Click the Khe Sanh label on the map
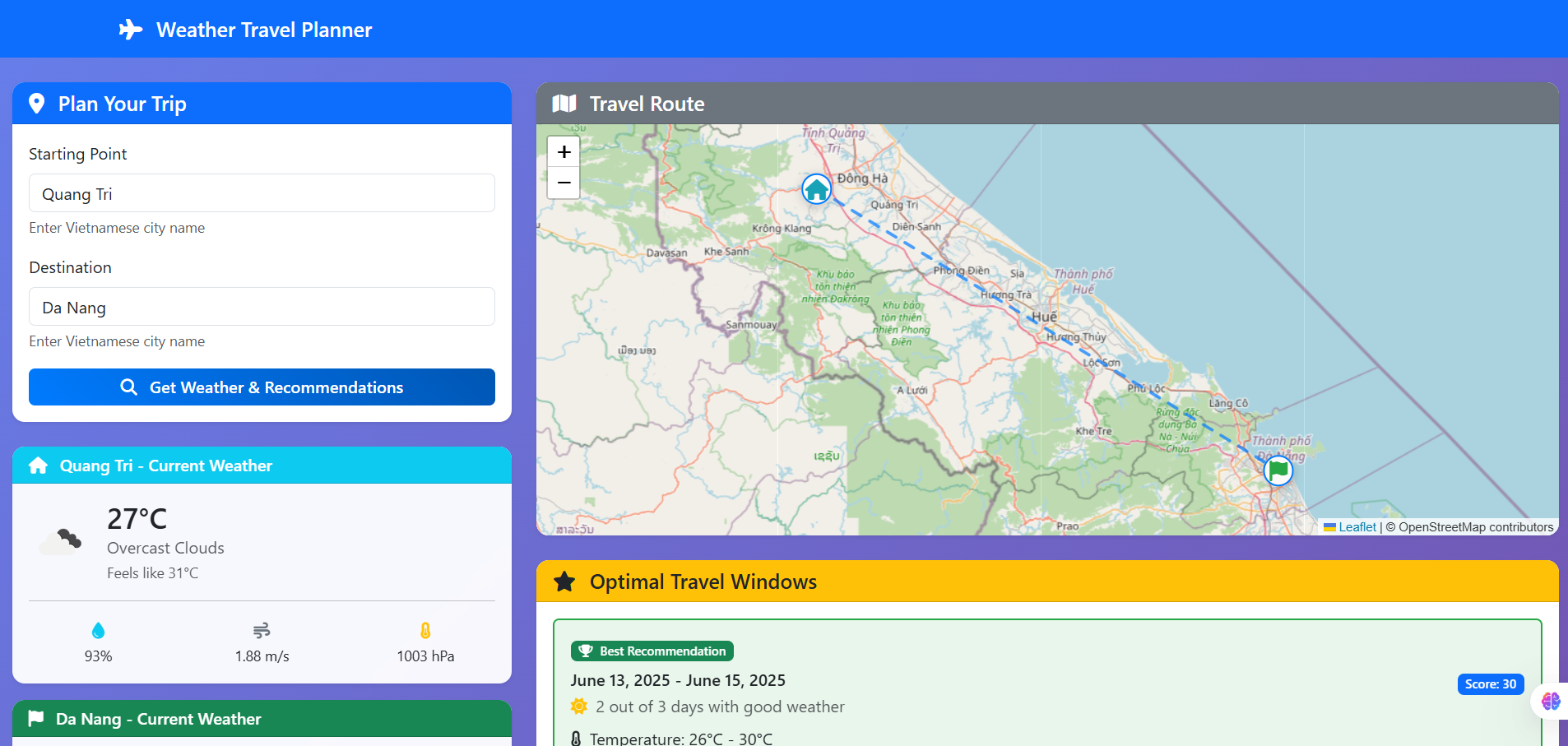 click(726, 252)
